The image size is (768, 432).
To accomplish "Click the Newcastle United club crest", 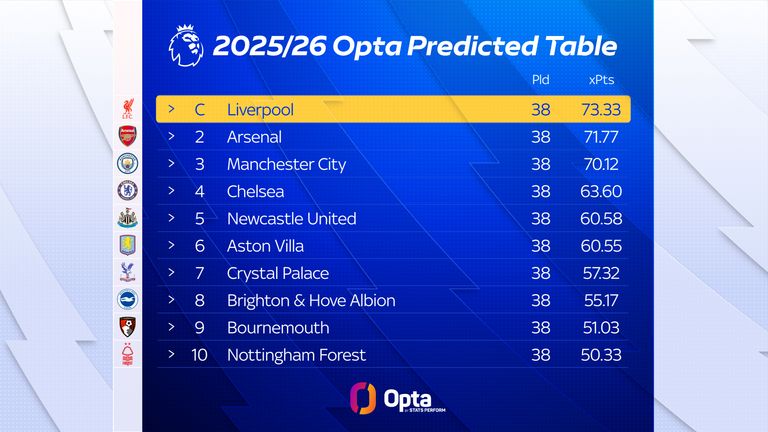I will click(x=127, y=218).
